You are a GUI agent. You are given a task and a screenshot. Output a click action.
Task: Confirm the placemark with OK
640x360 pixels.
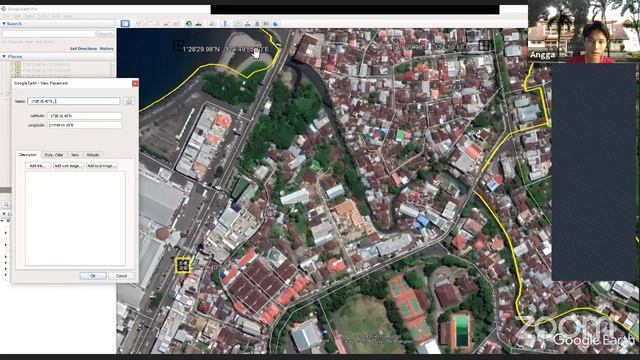click(93, 276)
